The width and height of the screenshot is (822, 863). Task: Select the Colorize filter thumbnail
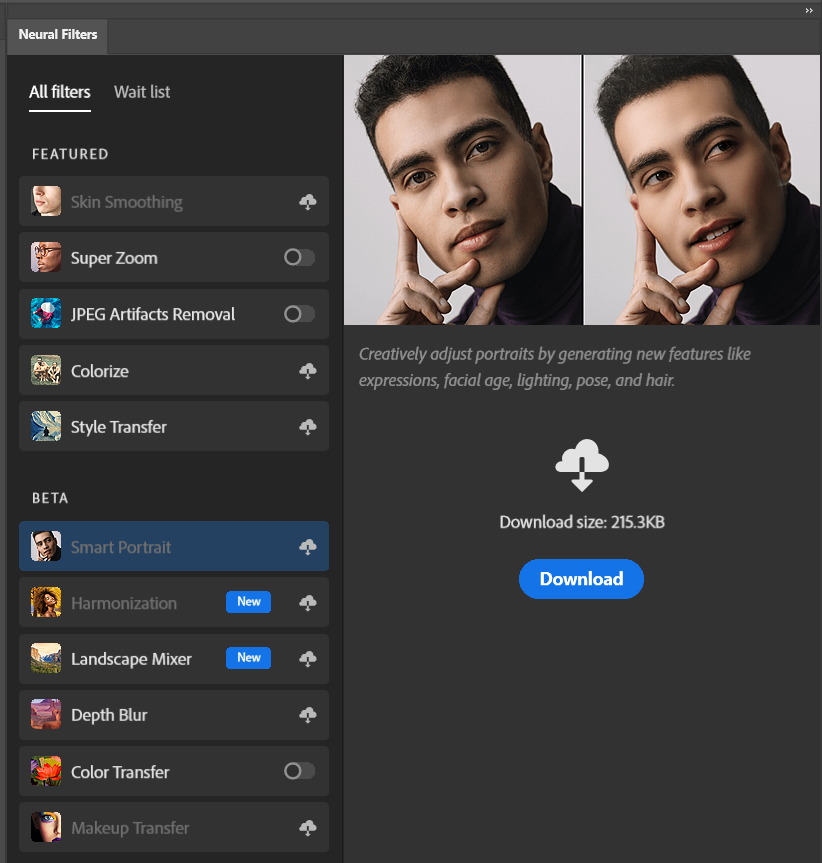46,370
